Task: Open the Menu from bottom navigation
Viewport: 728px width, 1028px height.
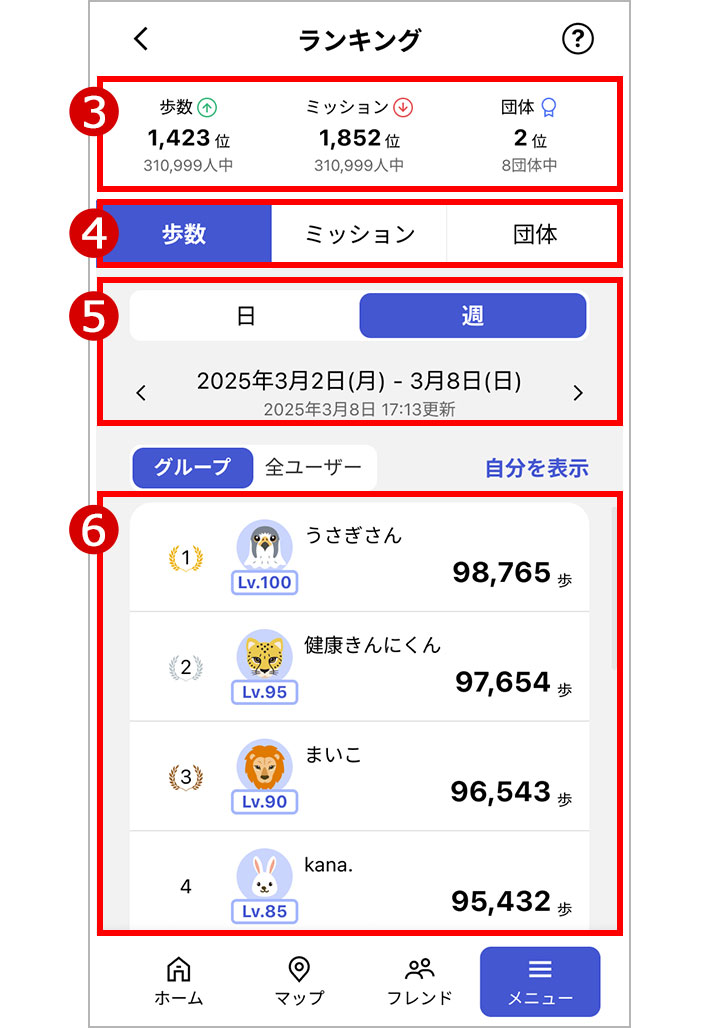Action: pyautogui.click(x=540, y=980)
